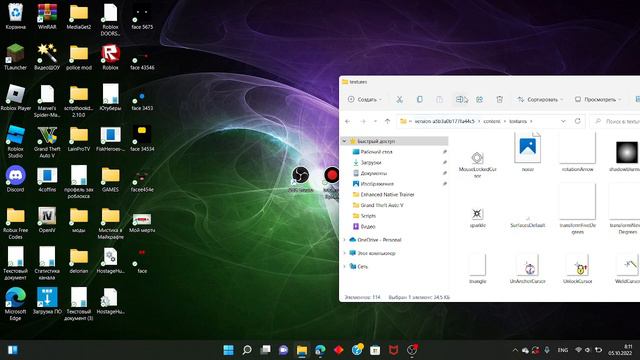Open the Discord desktop icon
The width and height of the screenshot is (640, 360).
tap(16, 179)
